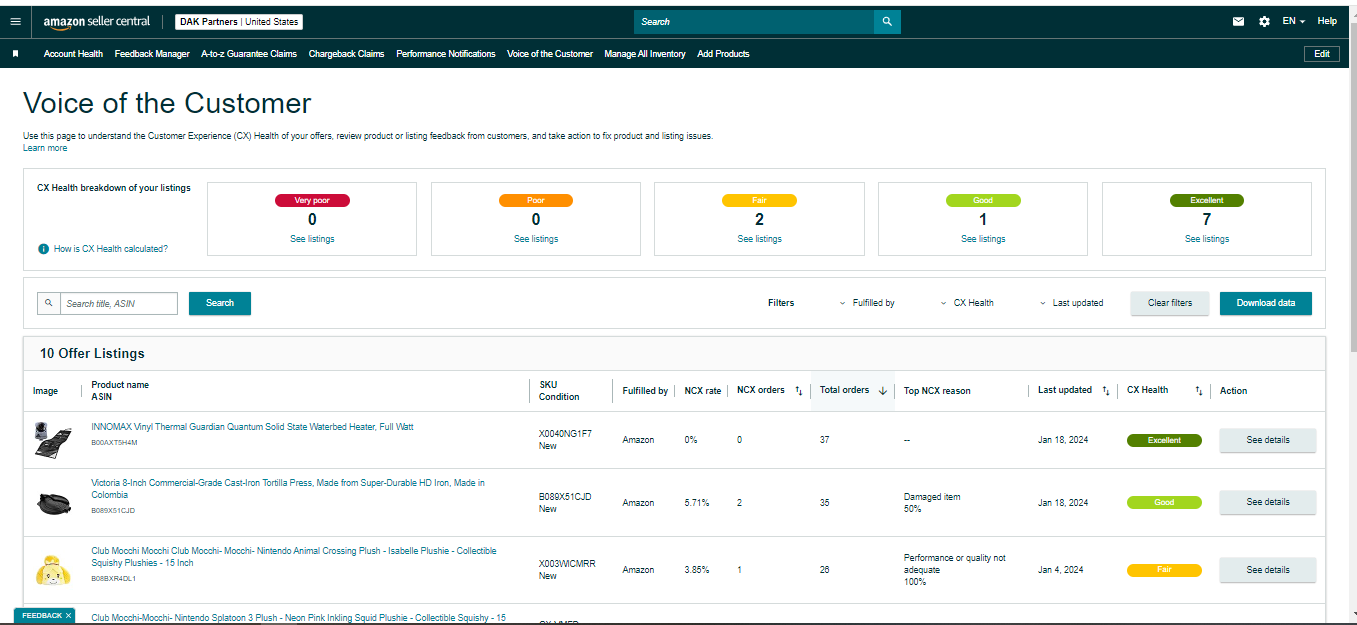Open Voice of the Customer menu item
1357x625 pixels.
(x=550, y=54)
